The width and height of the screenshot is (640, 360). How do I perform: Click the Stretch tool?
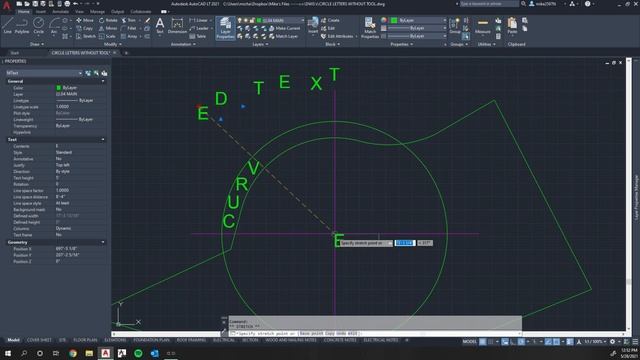[86, 36]
